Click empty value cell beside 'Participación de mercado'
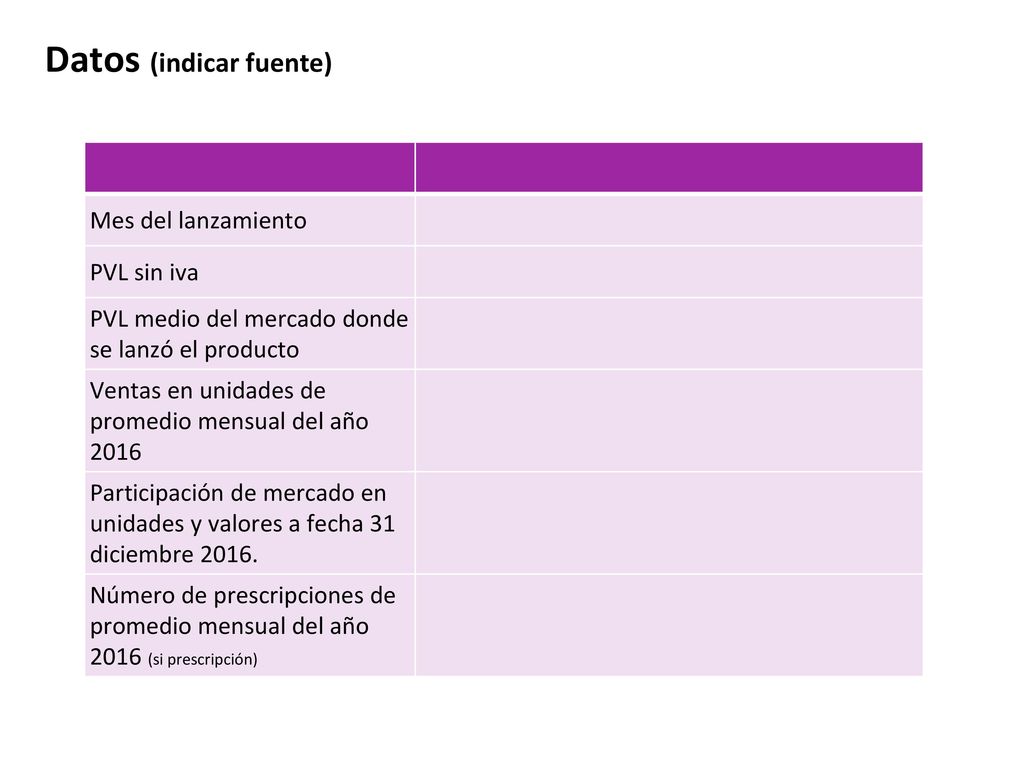 point(669,523)
